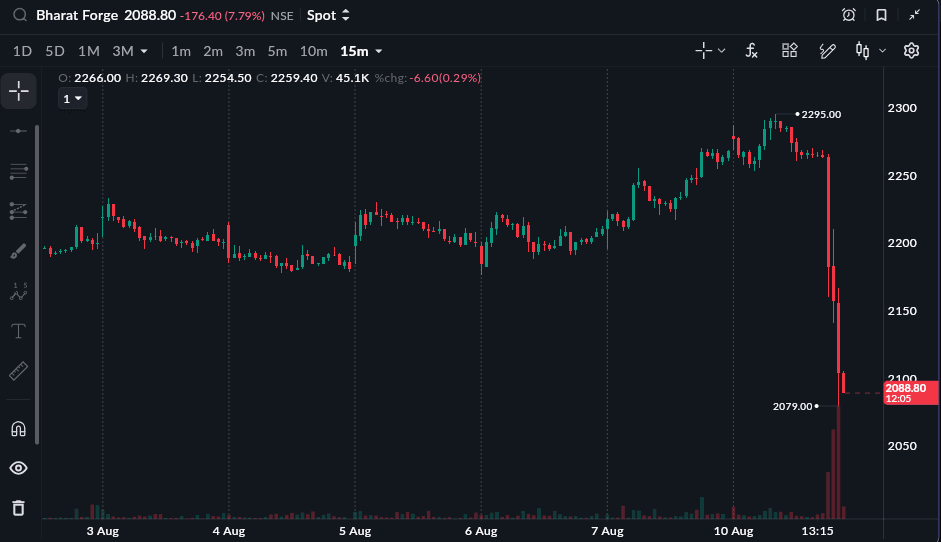Select the Fibonacci retracement tool in sidebar

(x=19, y=211)
